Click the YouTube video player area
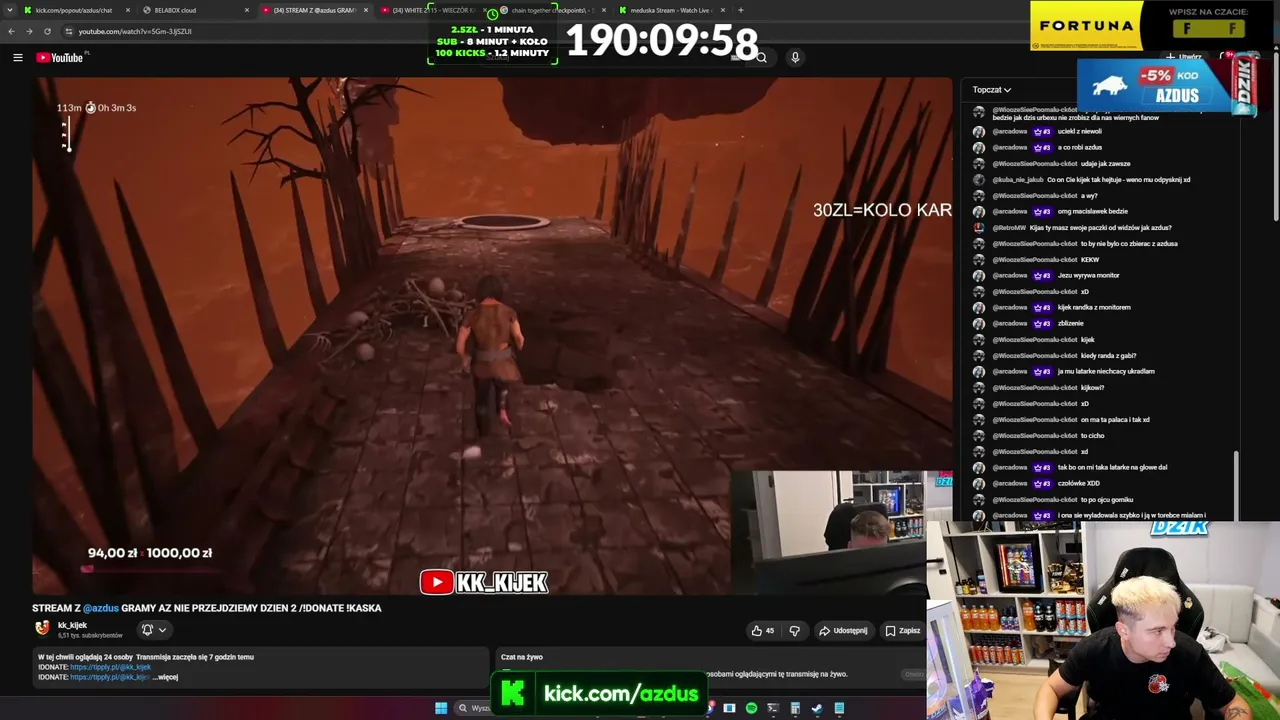This screenshot has width=1280, height=720. click(492, 336)
